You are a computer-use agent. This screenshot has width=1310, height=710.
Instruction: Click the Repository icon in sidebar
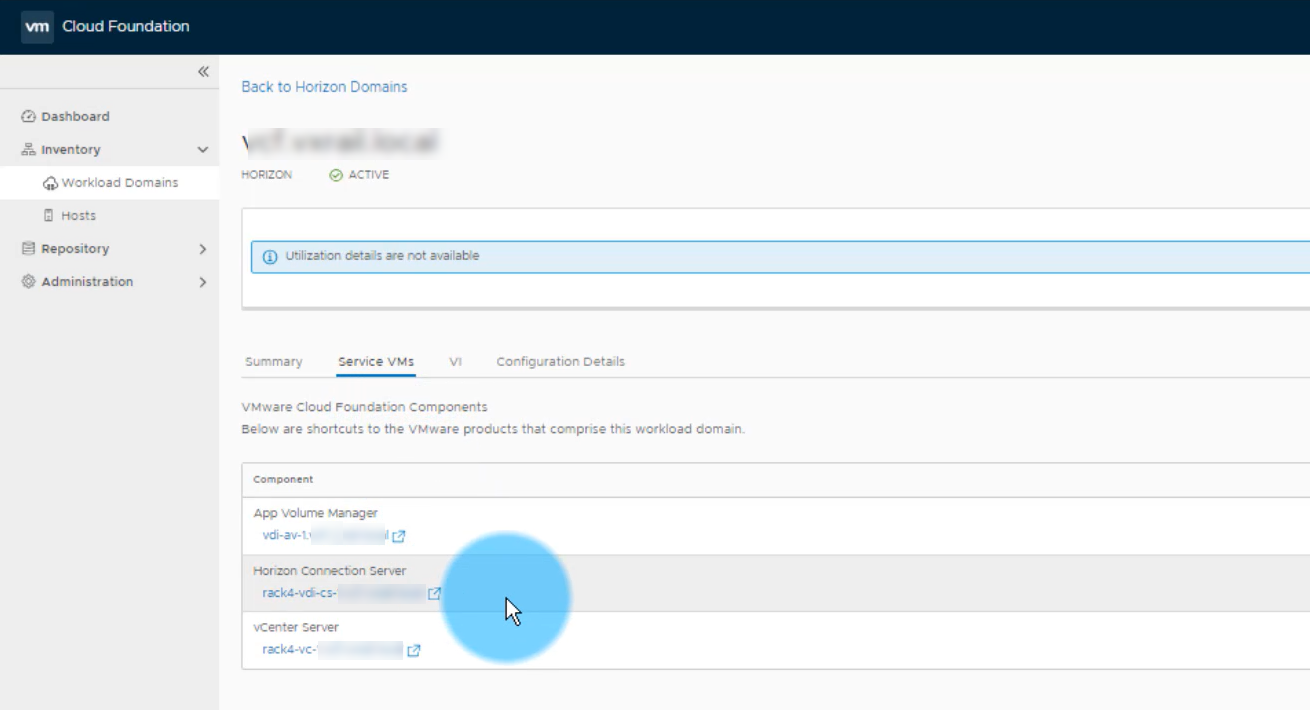pos(28,249)
